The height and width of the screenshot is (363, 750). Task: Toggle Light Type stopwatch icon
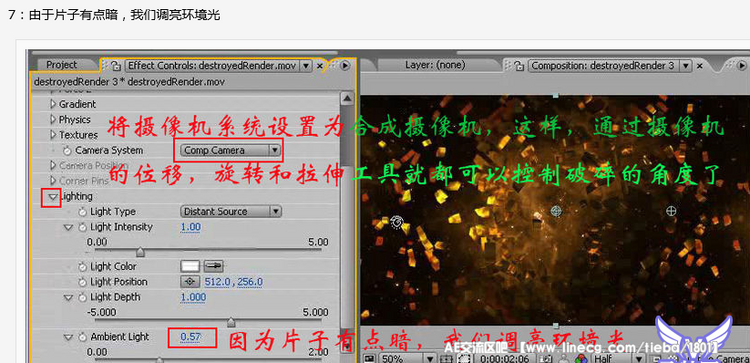click(x=83, y=211)
